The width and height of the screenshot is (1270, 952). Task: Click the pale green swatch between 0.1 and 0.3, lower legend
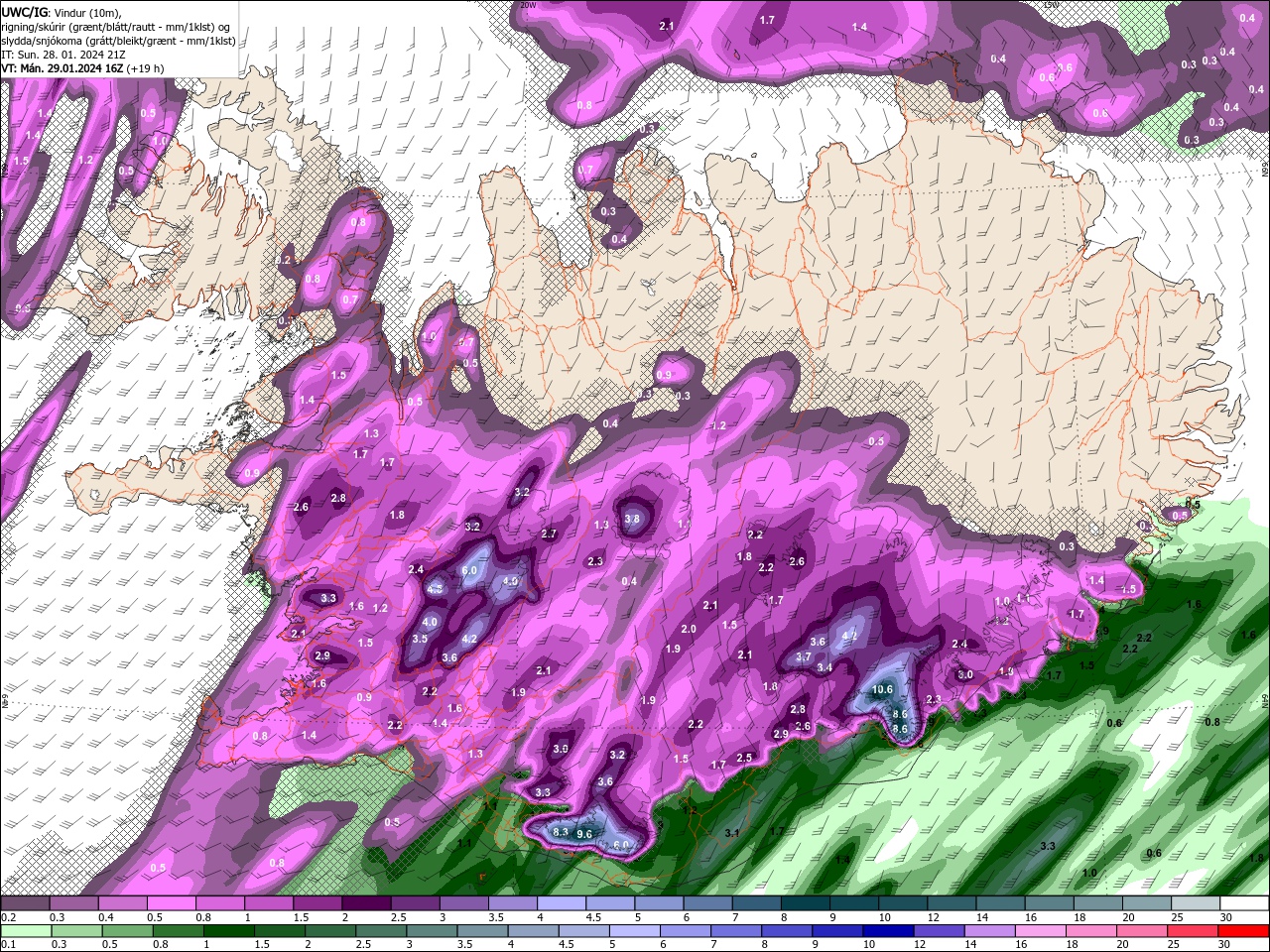25,931
